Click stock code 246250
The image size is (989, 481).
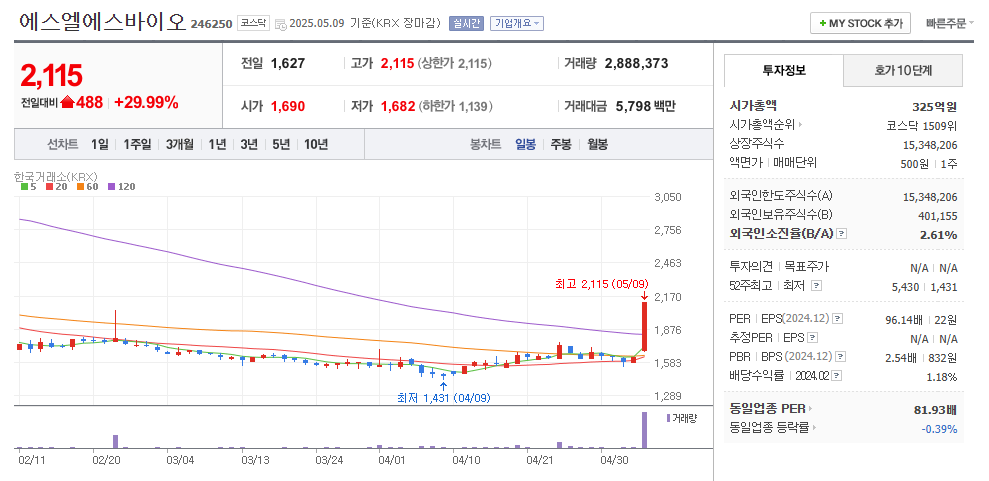click(212, 25)
